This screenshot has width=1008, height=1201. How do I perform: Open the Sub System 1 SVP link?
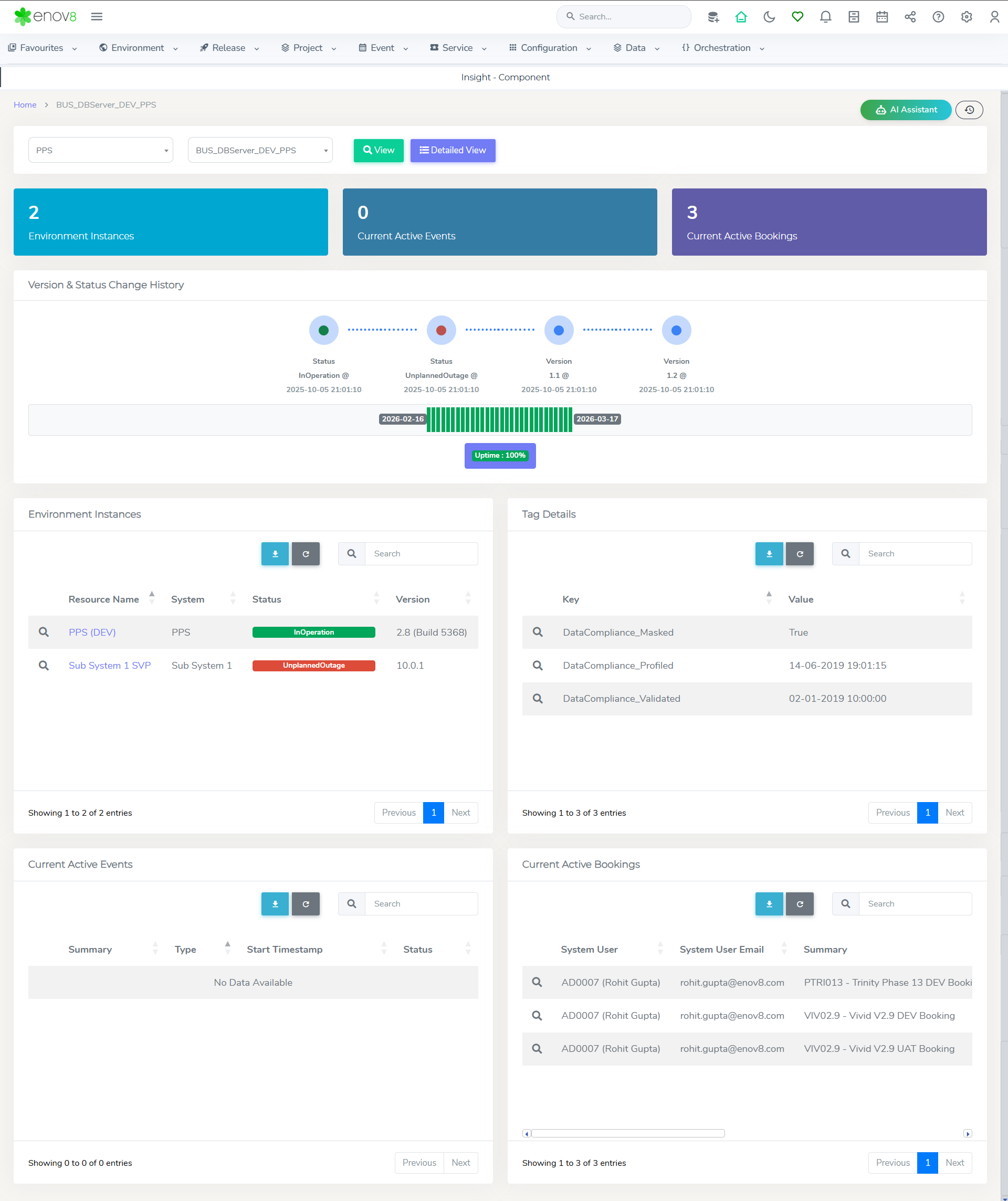point(110,665)
